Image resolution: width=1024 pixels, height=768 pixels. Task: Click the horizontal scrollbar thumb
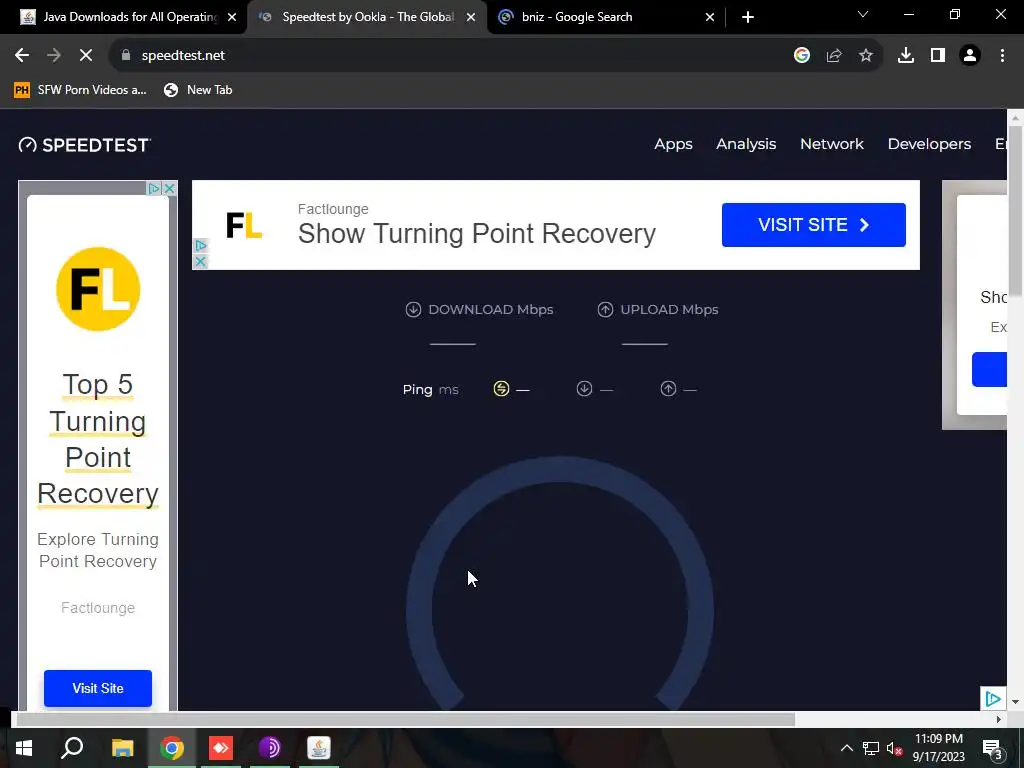(x=405, y=719)
